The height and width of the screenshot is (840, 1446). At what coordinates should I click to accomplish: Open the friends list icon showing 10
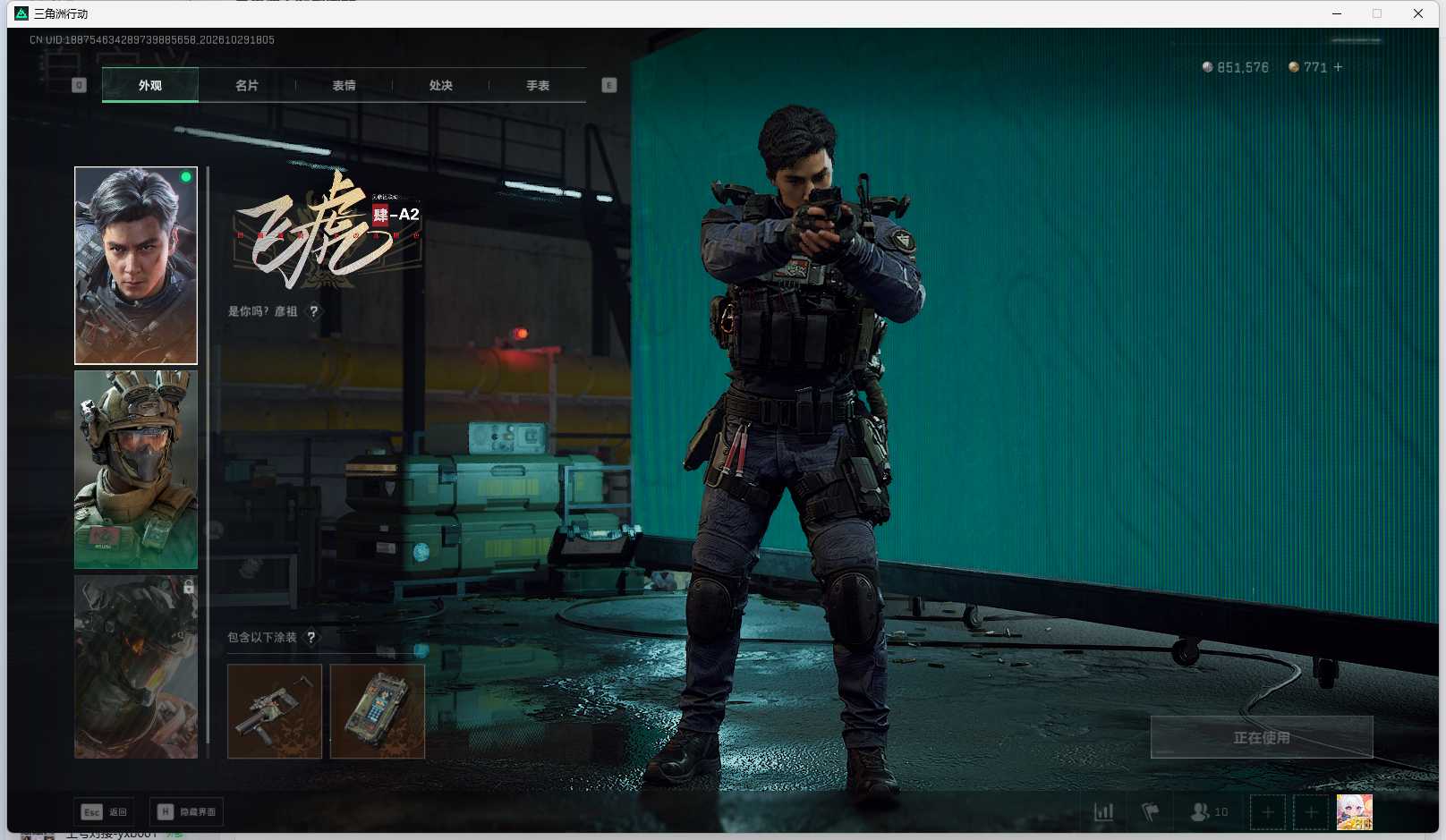click(1209, 812)
